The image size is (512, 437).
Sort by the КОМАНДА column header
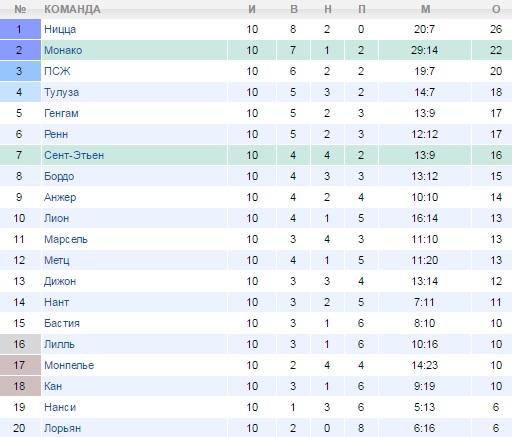72,9
